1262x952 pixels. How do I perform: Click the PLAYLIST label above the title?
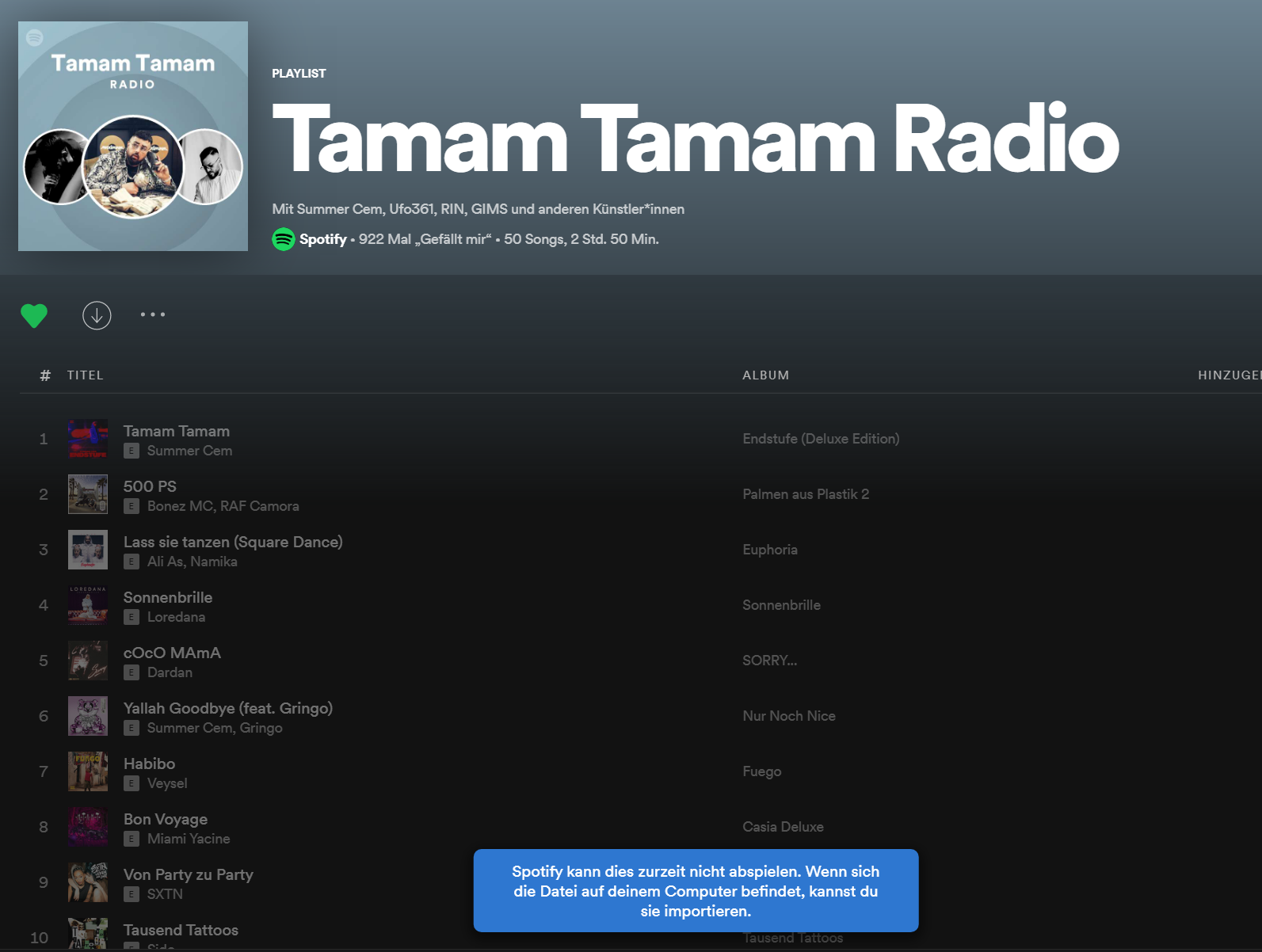pos(299,73)
